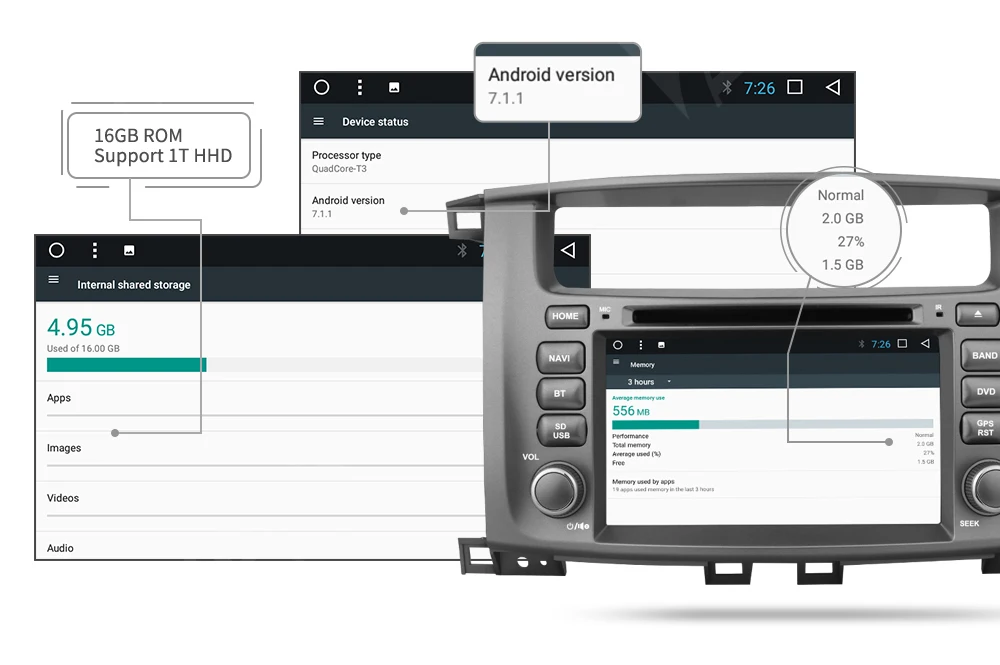Image resolution: width=1000 pixels, height=665 pixels.
Task: Tap back triangle in Internal shared storage window
Action: click(x=568, y=250)
